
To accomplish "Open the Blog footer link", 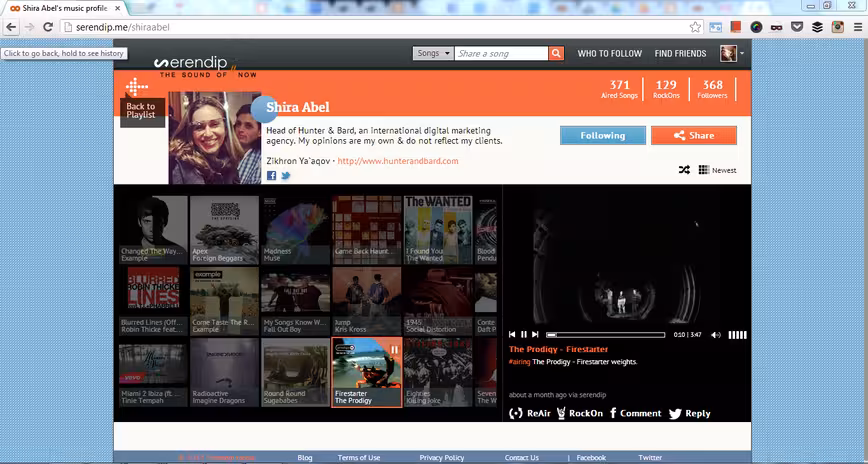I will point(304,457).
